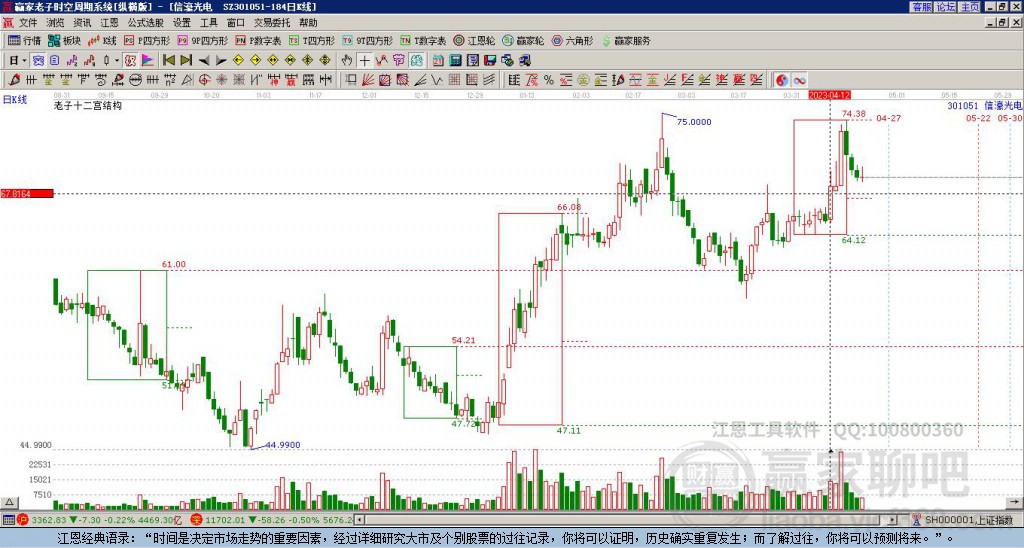Open the 赢家轮 winner wheel
This screenshot has height=548, width=1024.
[523, 40]
